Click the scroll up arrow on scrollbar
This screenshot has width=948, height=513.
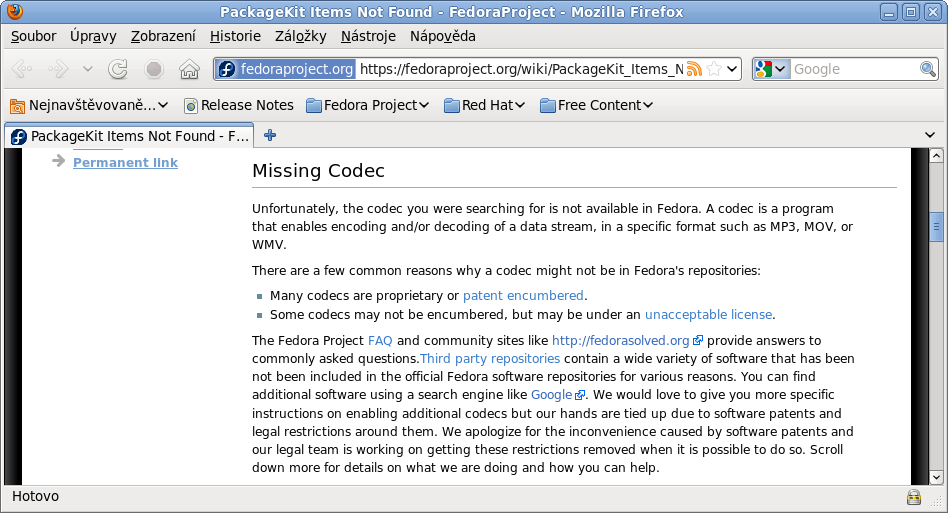936,155
